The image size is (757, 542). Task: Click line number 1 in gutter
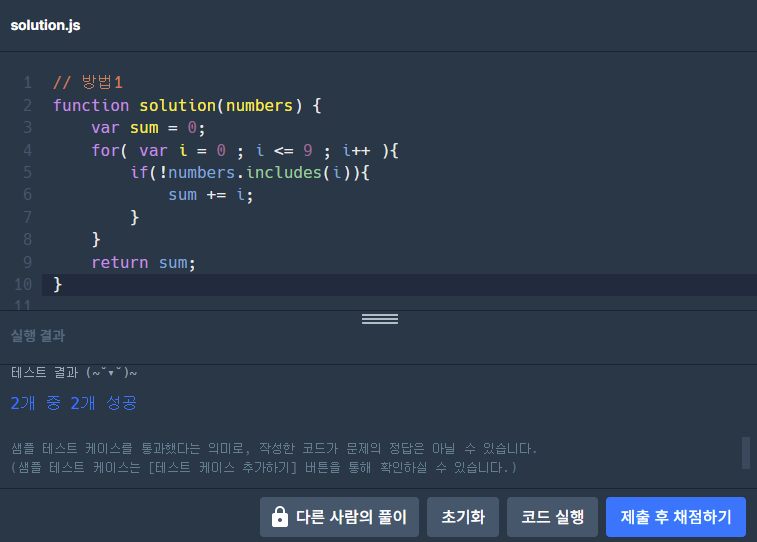tap(28, 83)
